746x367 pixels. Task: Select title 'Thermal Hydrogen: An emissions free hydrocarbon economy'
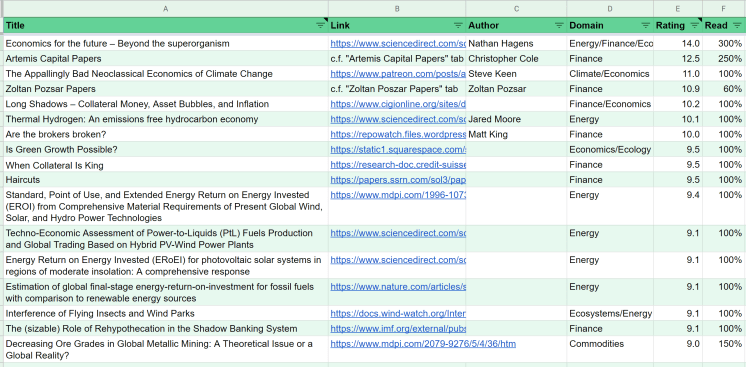166,119
